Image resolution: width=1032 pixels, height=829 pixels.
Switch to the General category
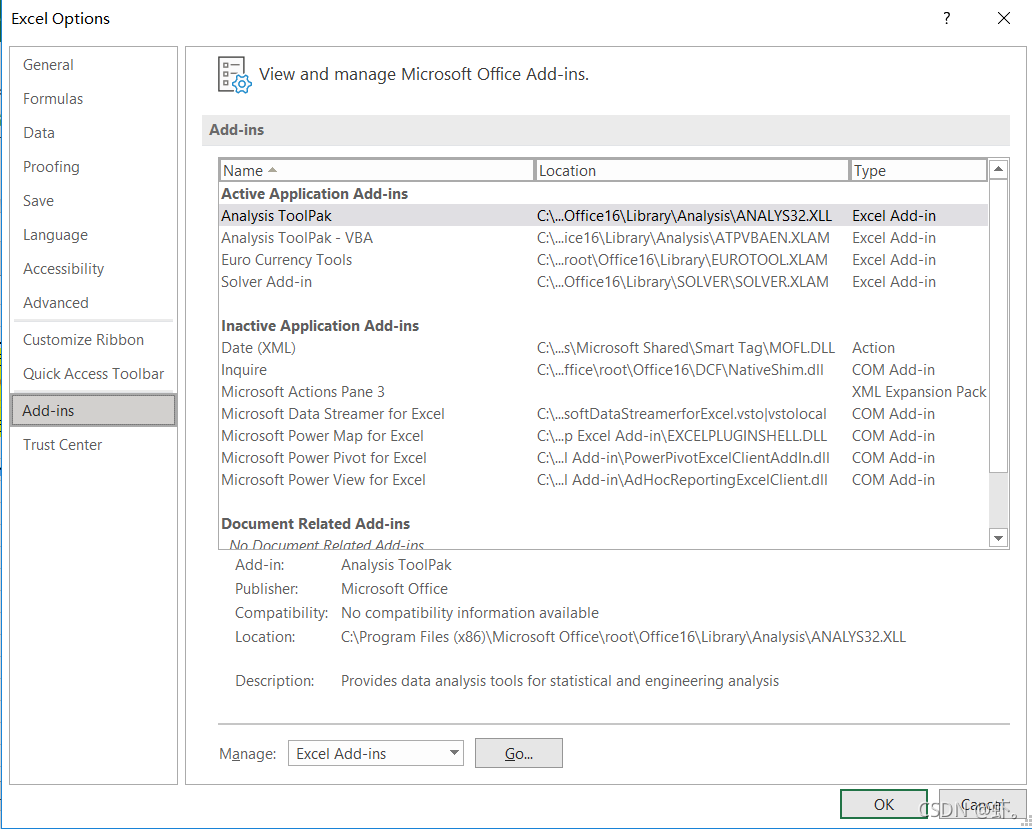click(48, 64)
